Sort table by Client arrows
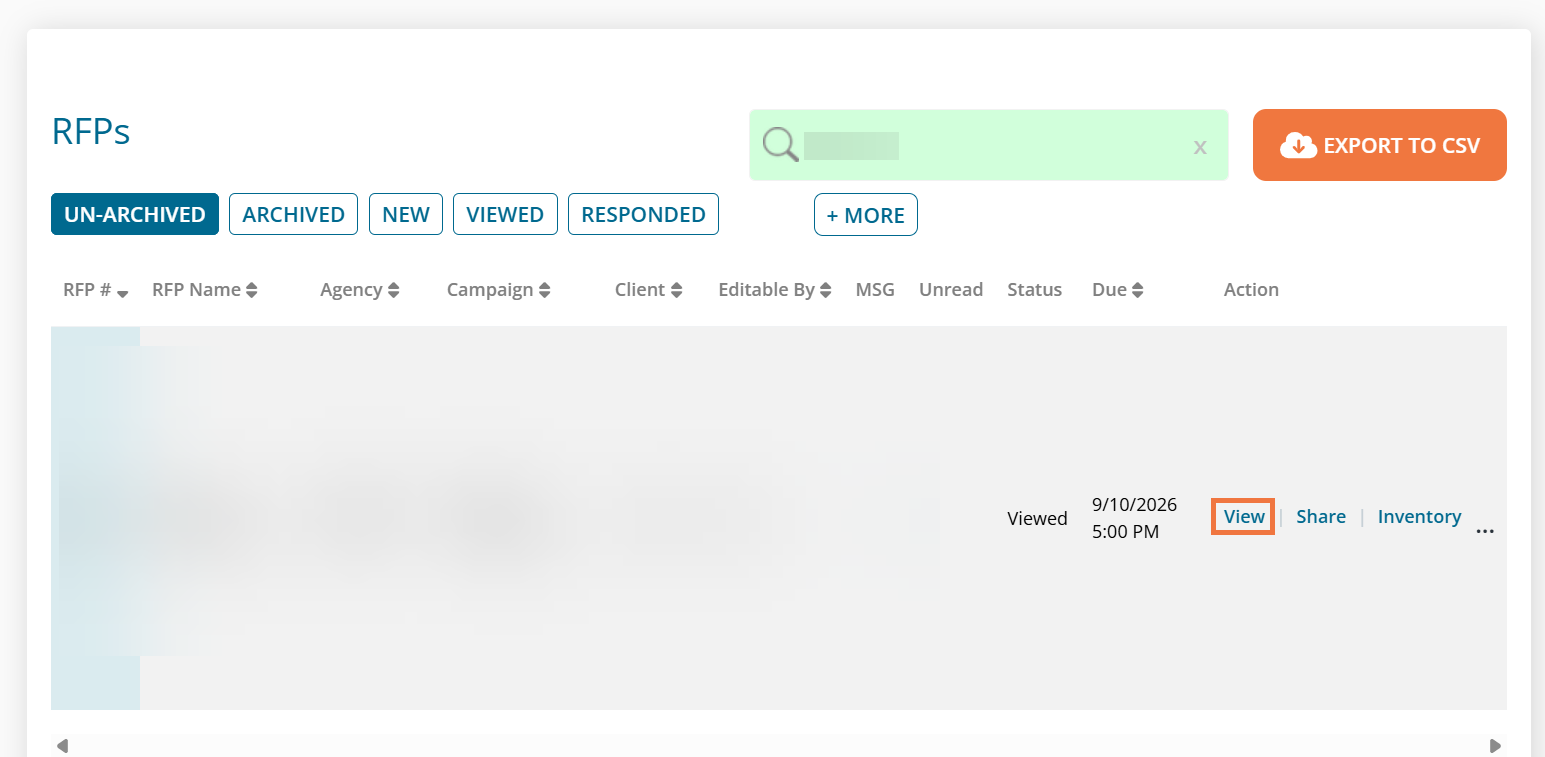The width and height of the screenshot is (1545, 757). pyautogui.click(x=677, y=290)
